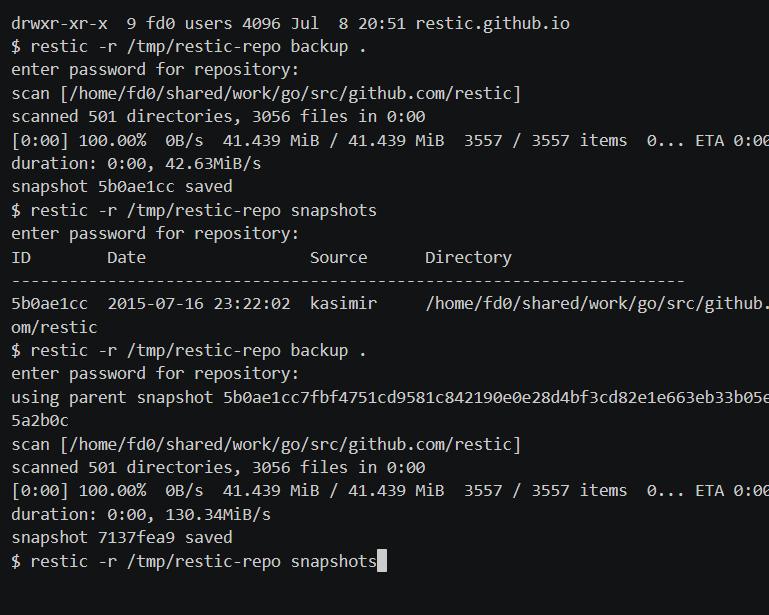Click the blinking terminal cursor block
The image size is (769, 615).
pos(382,561)
